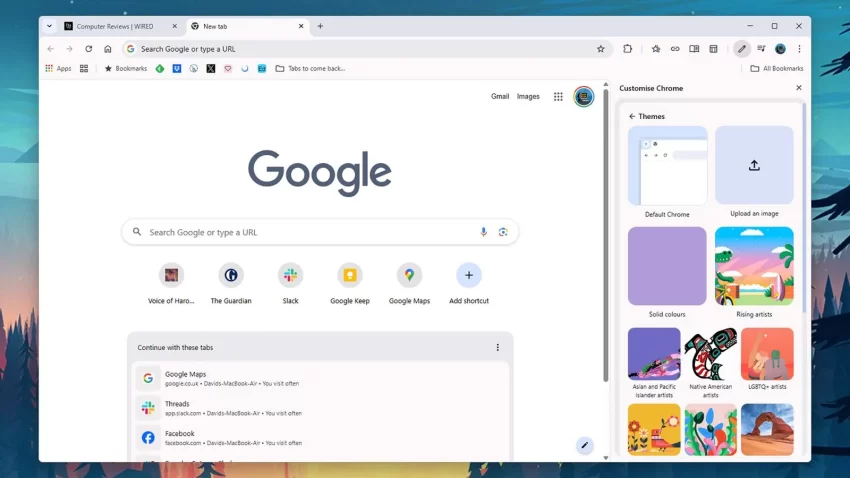Open the Google Keep shortcut

coord(350,285)
